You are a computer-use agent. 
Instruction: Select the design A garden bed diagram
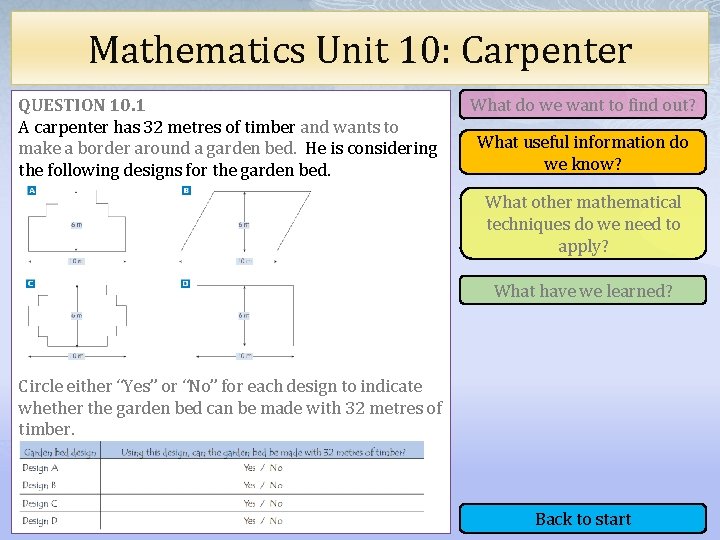[x=77, y=226]
